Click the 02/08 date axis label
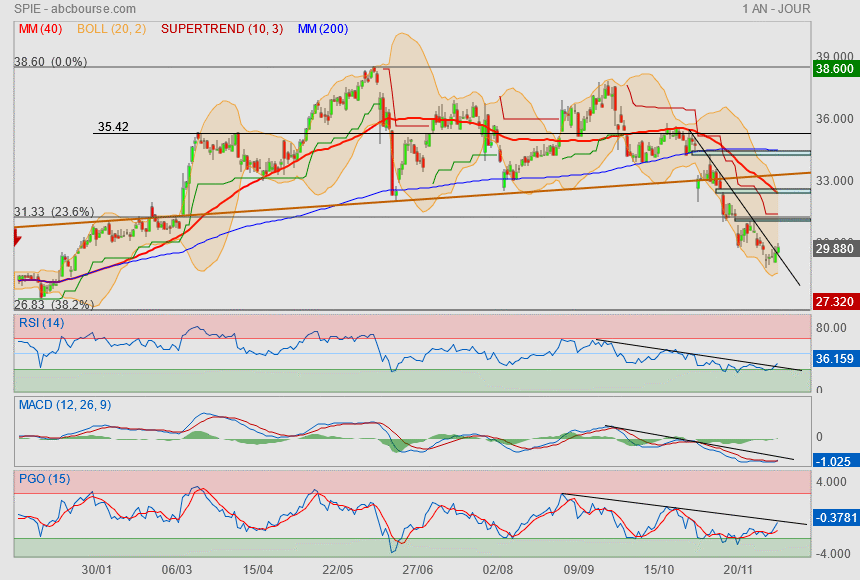This screenshot has width=860, height=580. coord(497,570)
